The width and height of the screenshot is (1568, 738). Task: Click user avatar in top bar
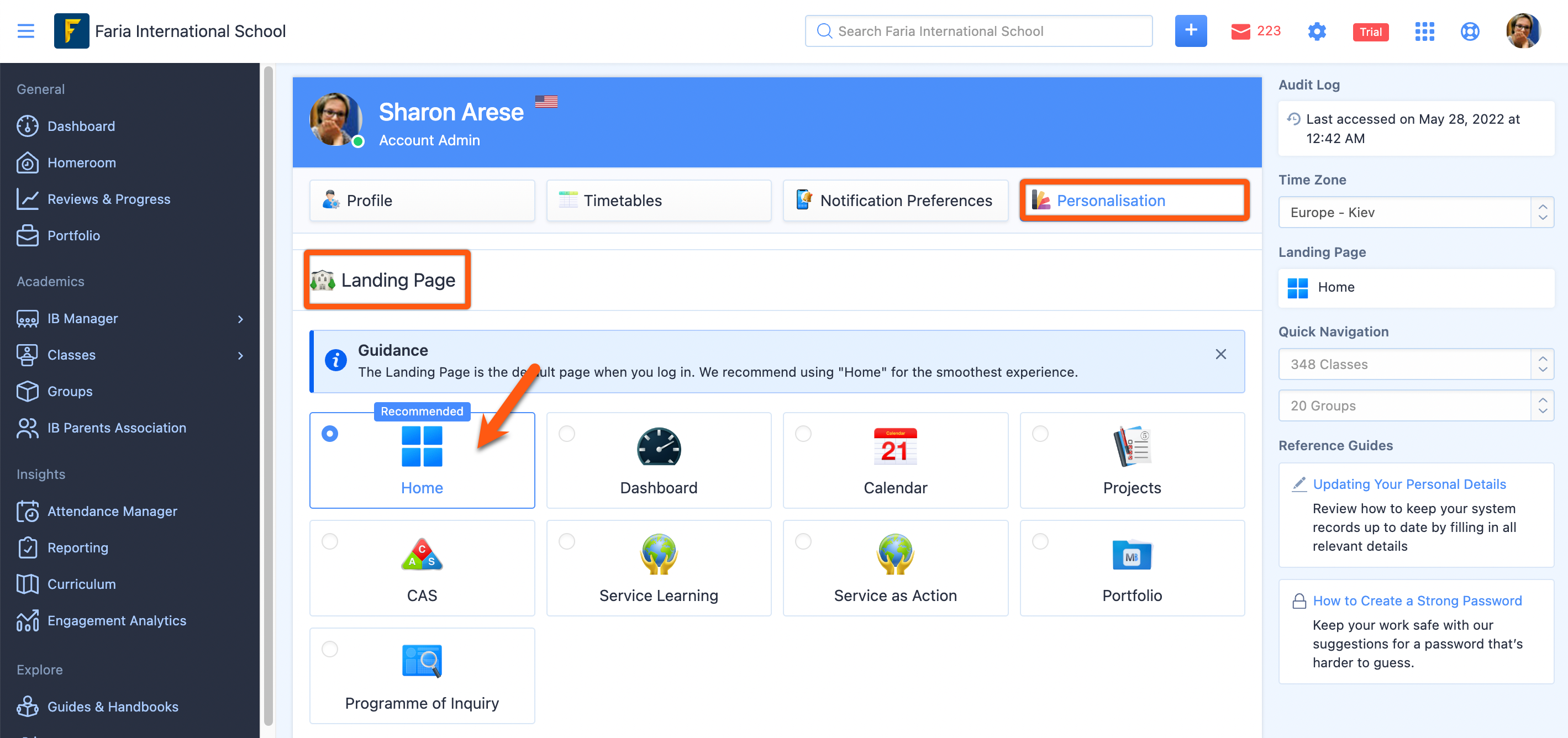tap(1523, 31)
